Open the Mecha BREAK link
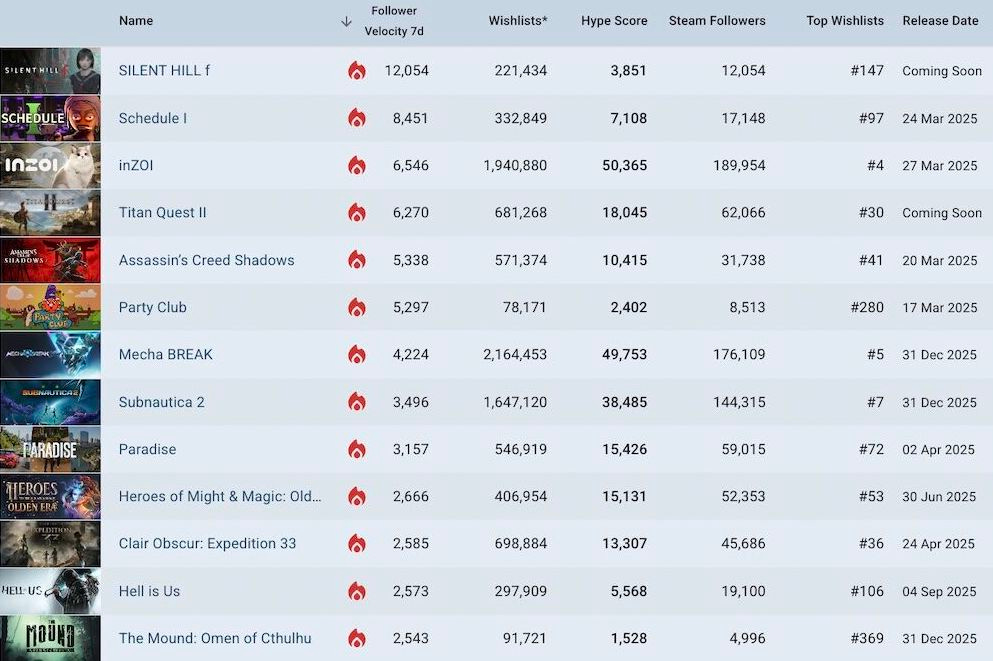This screenshot has height=661, width=993. 165,355
